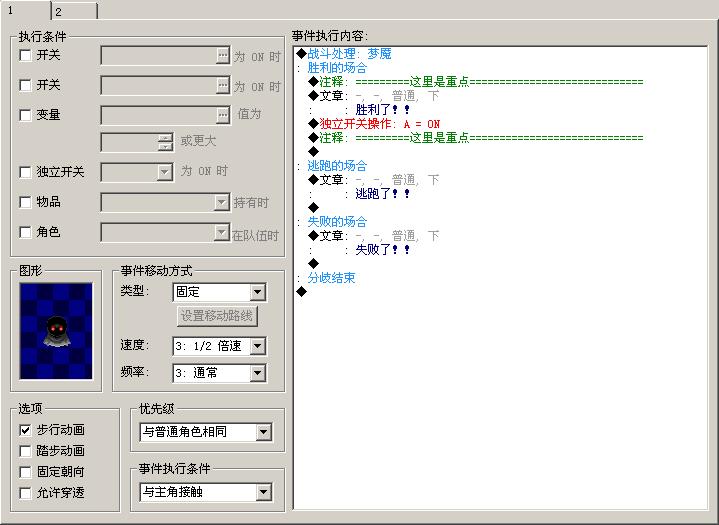Check the 物品 condition checkbox
This screenshot has height=525, width=719.
[25, 202]
